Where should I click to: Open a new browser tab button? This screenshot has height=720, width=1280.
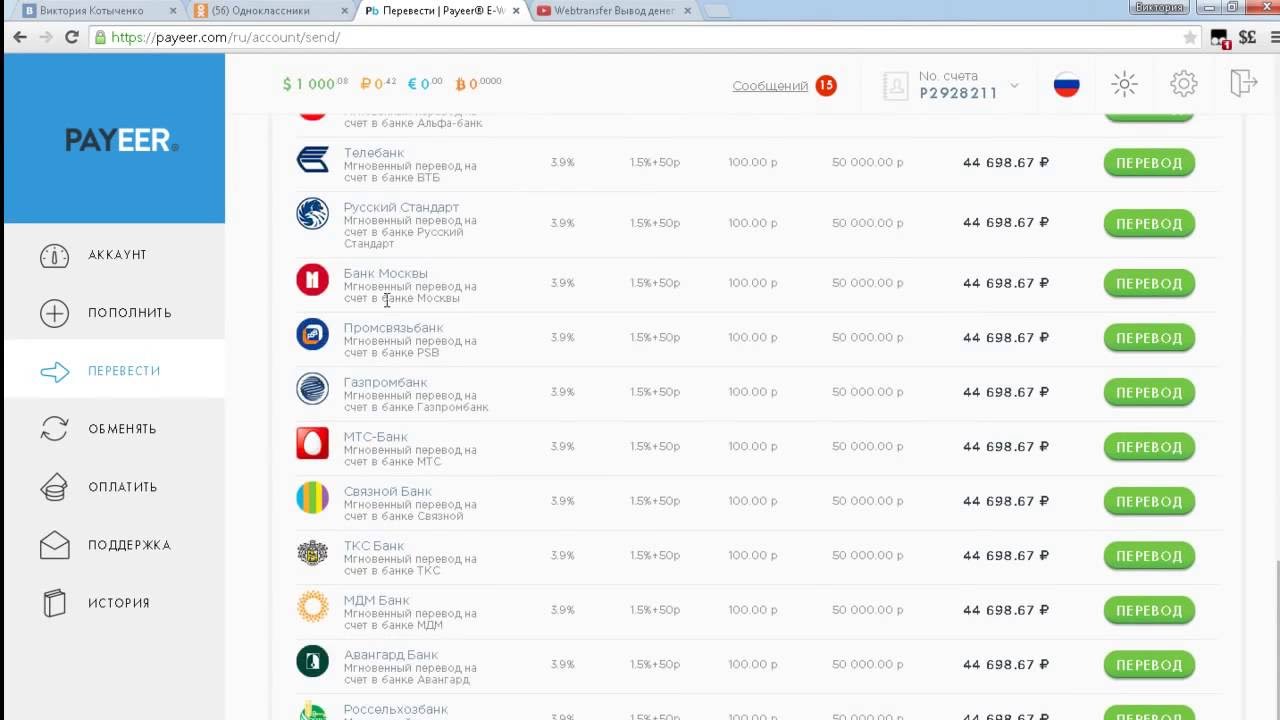pos(716,11)
